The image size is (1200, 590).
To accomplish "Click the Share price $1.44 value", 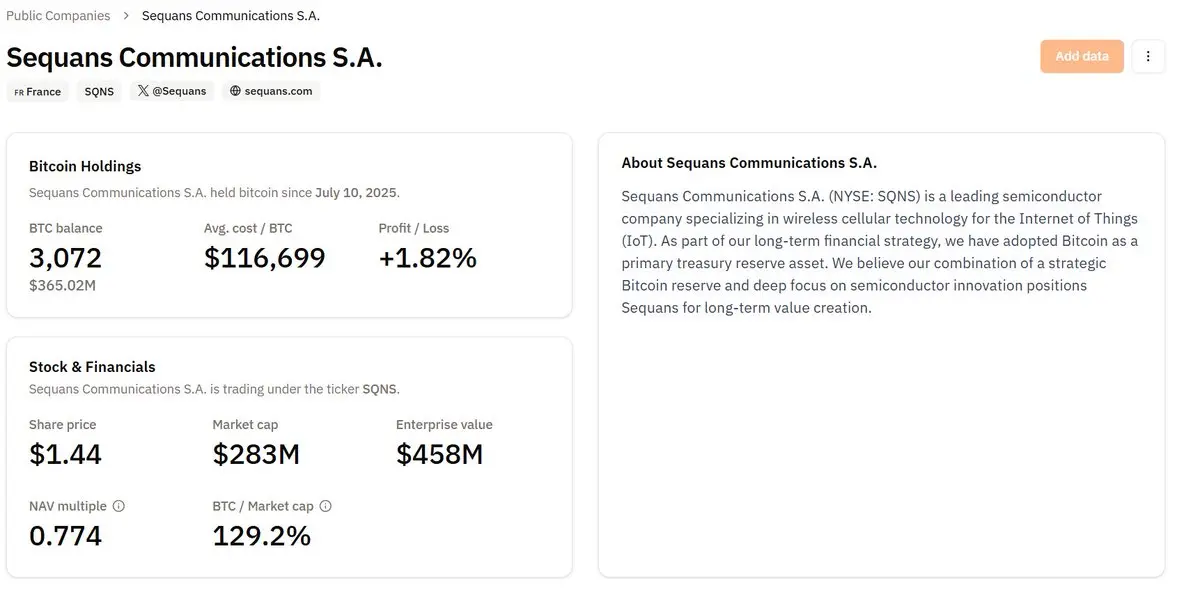I will click(66, 454).
